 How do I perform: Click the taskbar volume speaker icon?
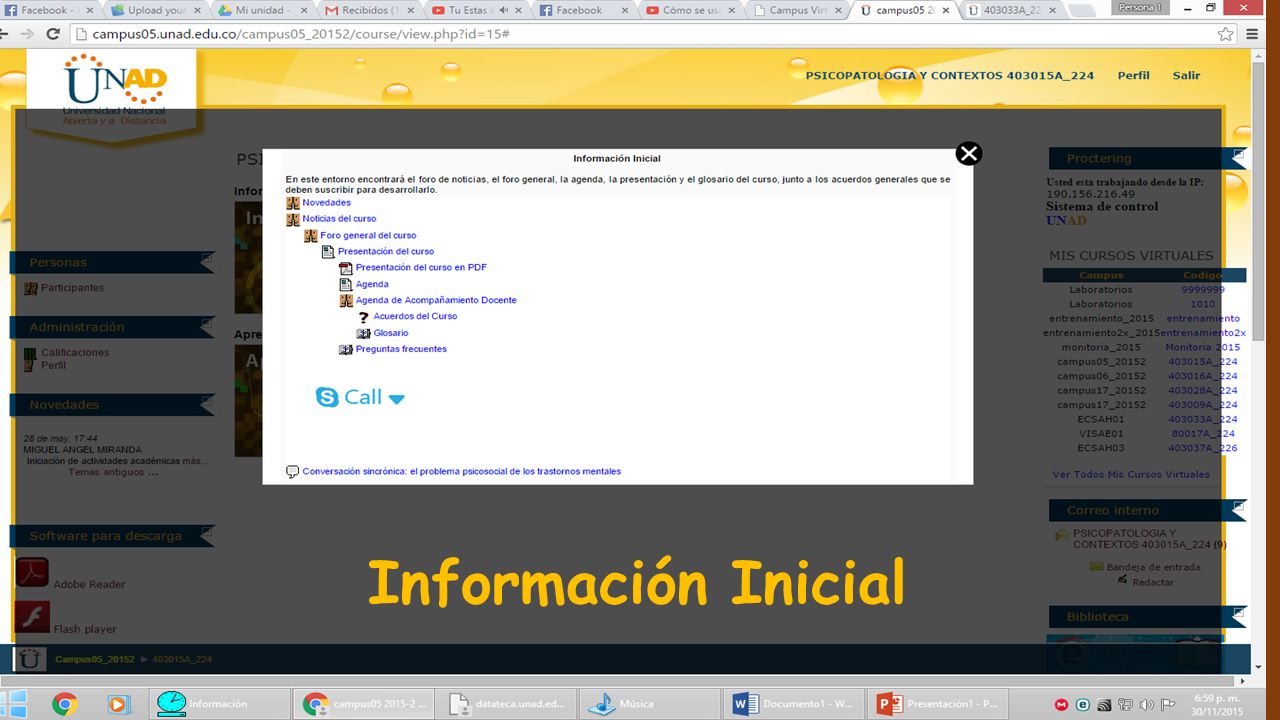point(1146,705)
